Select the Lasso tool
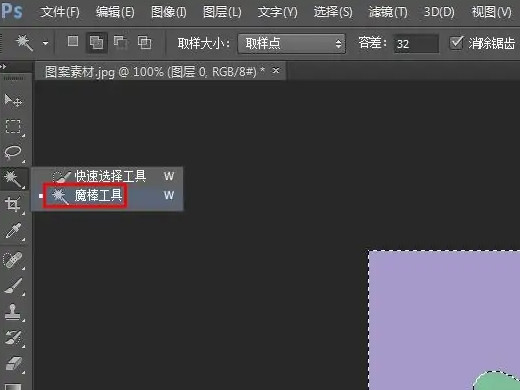Image resolution: width=520 pixels, height=390 pixels. 13,153
